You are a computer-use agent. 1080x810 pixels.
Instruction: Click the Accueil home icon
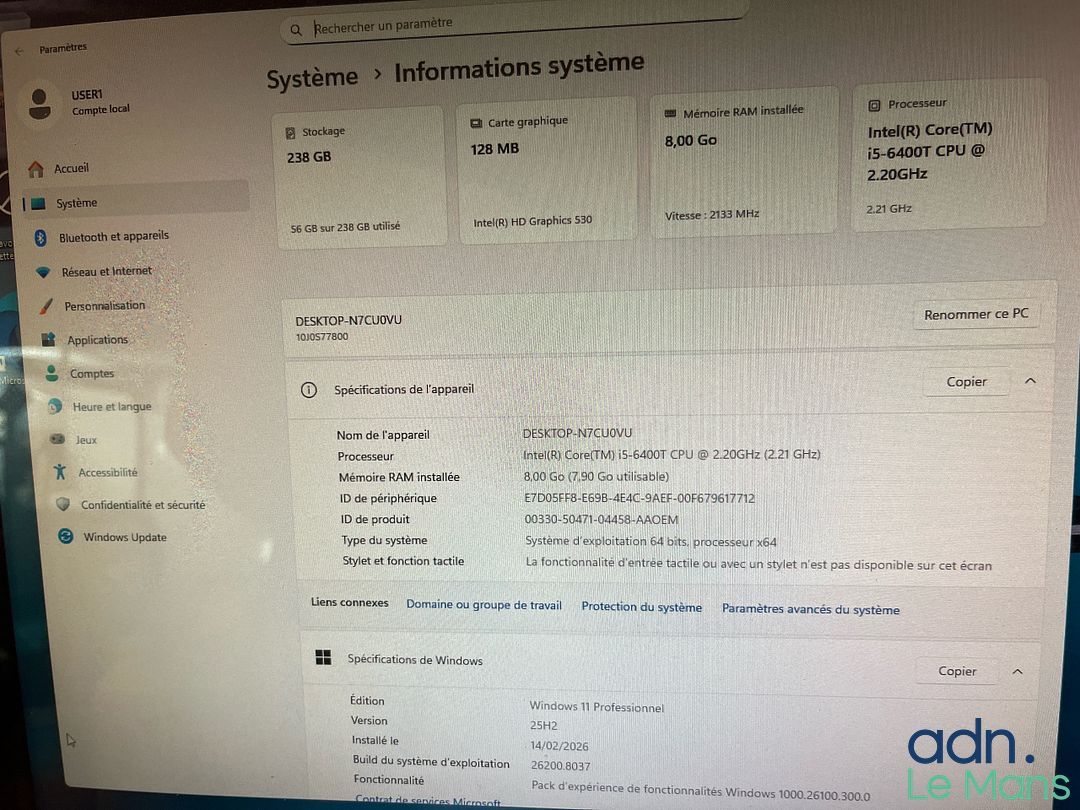click(x=36, y=169)
